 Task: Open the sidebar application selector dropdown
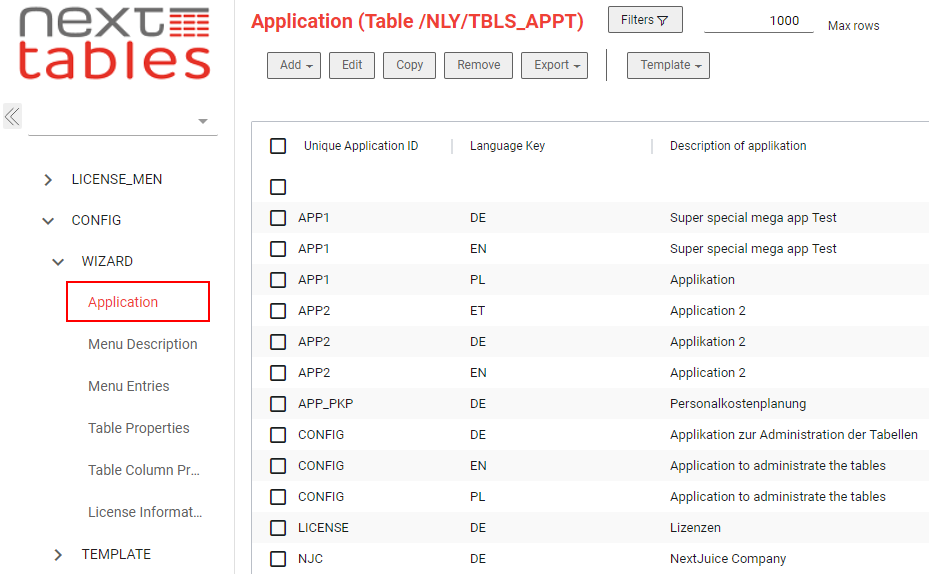(123, 121)
